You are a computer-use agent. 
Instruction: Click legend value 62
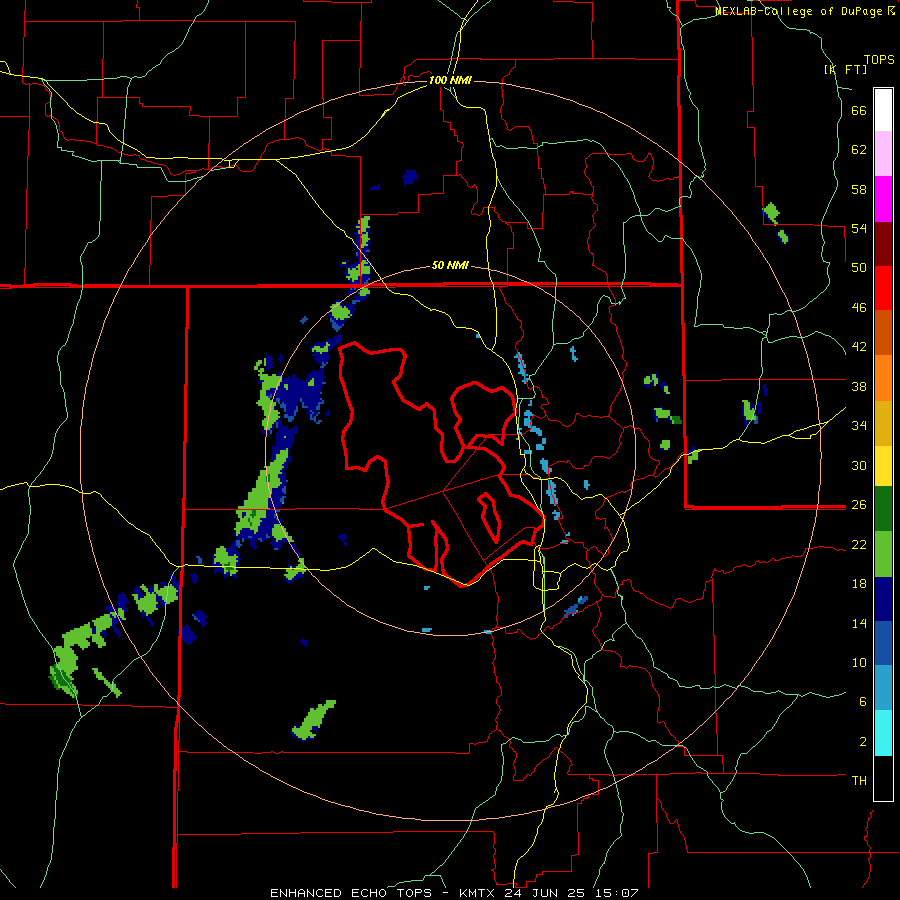pyautogui.click(x=859, y=150)
